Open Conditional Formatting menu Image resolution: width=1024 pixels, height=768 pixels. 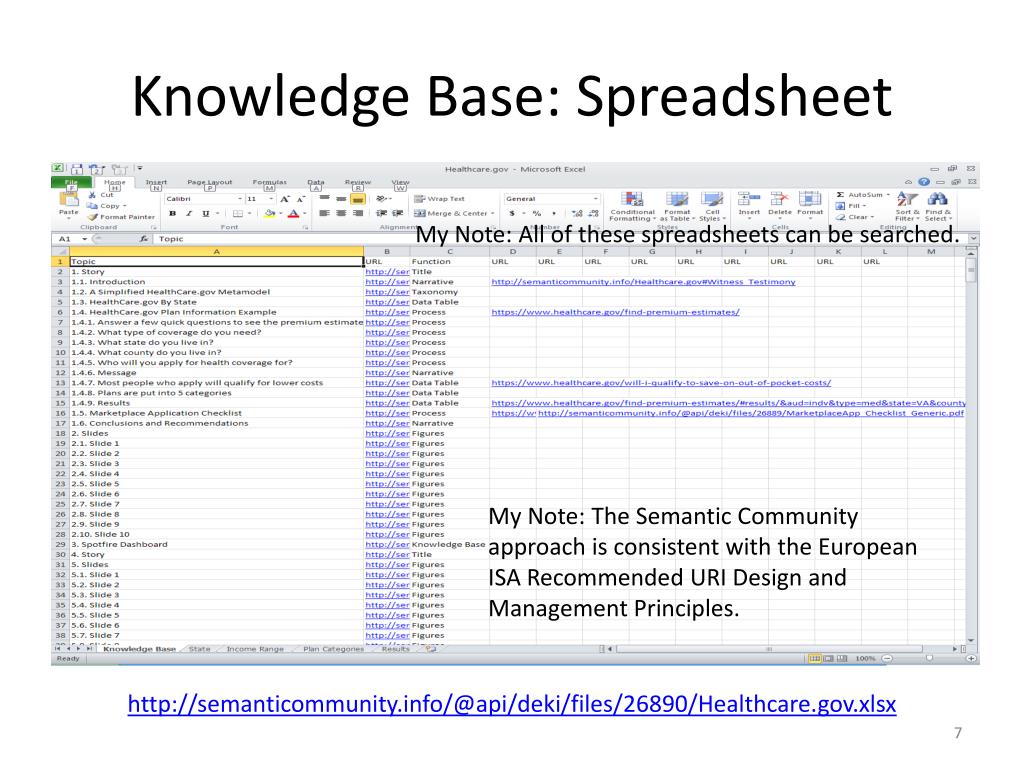point(632,207)
